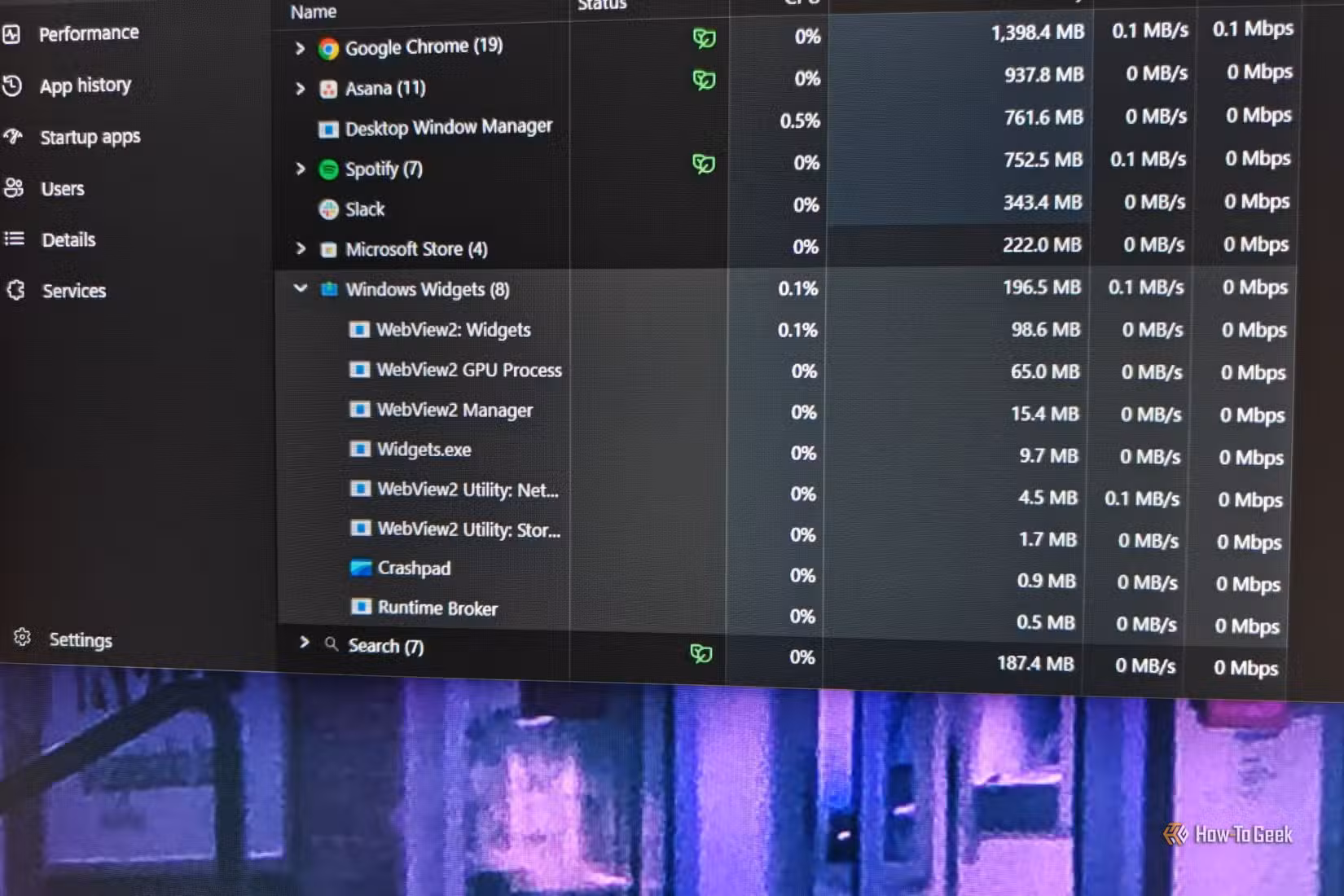Click the Details list icon

point(14,239)
